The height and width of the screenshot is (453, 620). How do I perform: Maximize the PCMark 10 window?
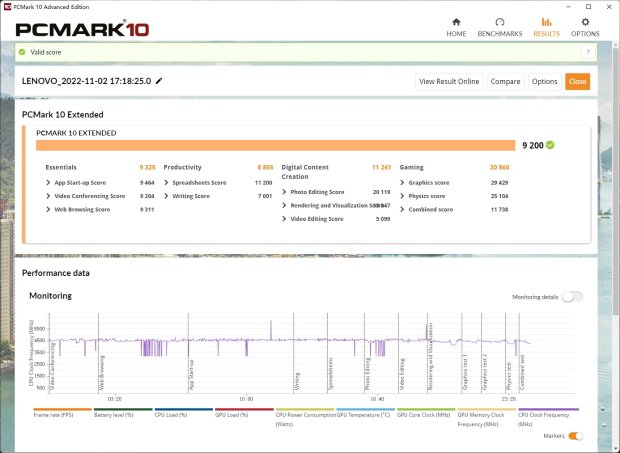click(x=588, y=7)
